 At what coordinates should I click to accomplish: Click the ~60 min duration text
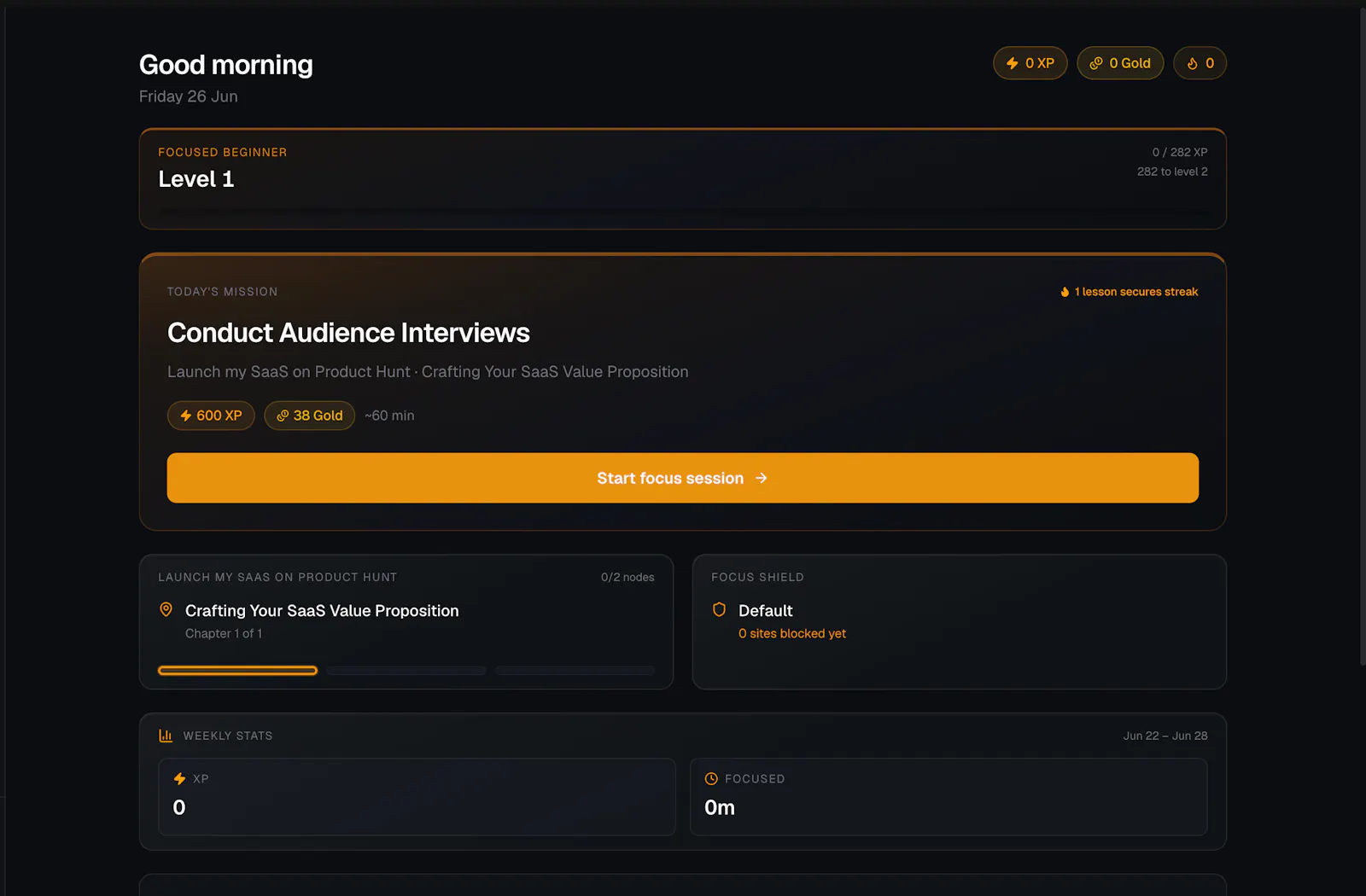389,416
